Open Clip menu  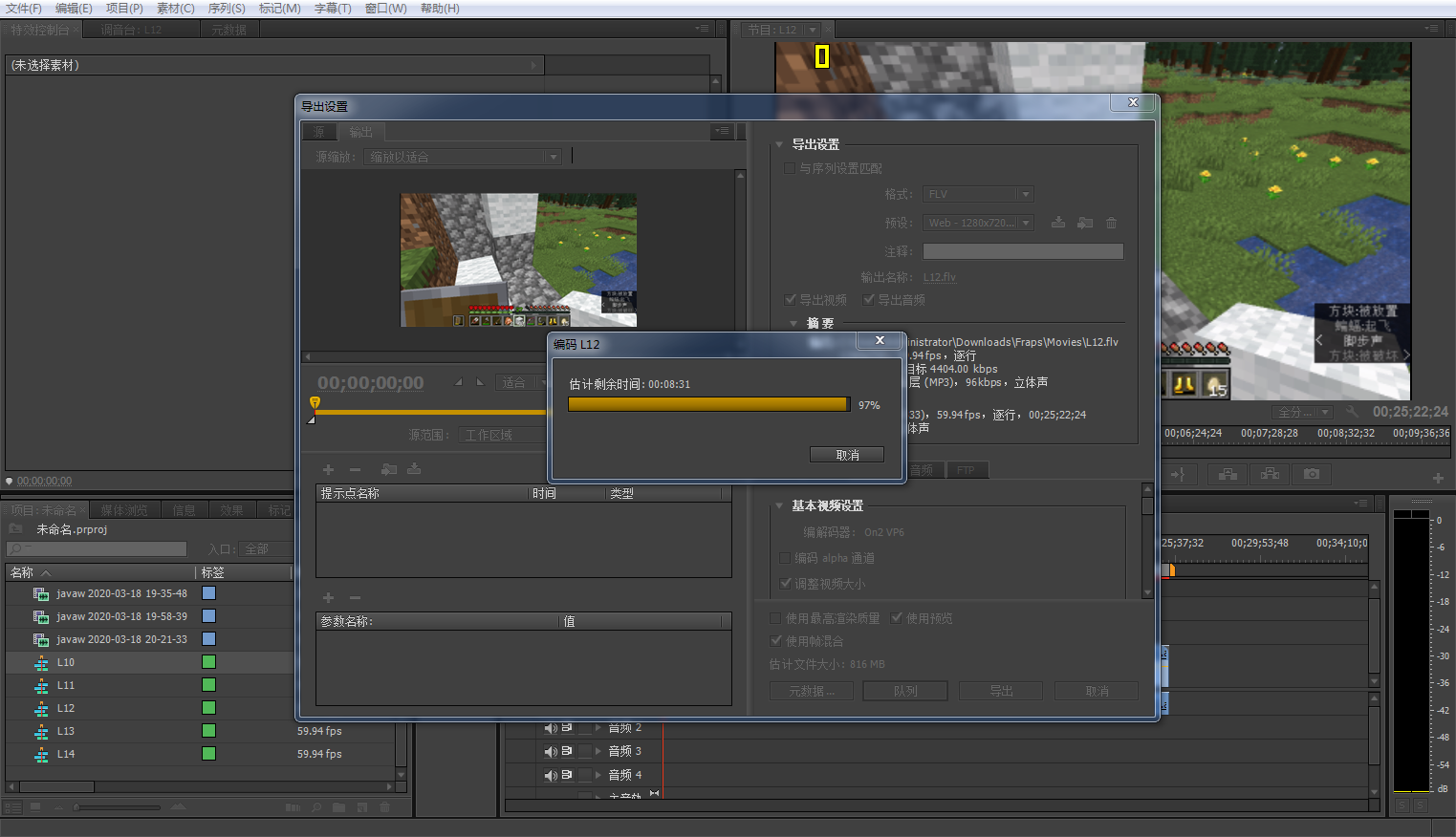point(175,8)
